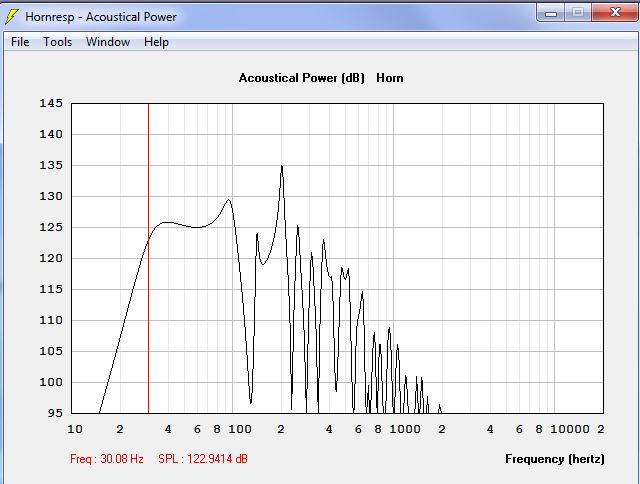Click the 125 dB y-axis label
This screenshot has width=640, height=484.
click(x=51, y=227)
